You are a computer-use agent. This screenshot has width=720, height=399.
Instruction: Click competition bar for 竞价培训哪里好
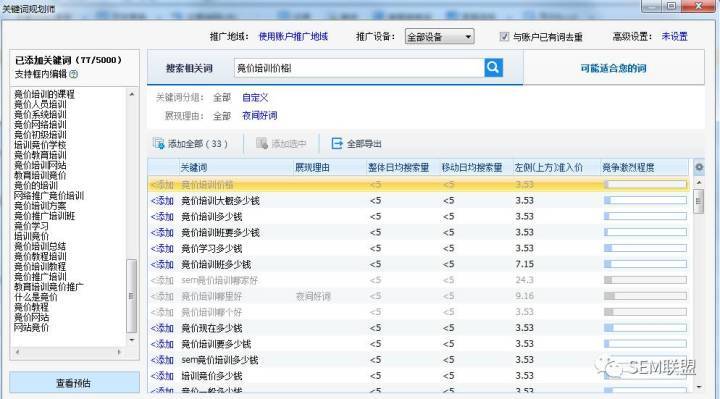click(x=645, y=296)
